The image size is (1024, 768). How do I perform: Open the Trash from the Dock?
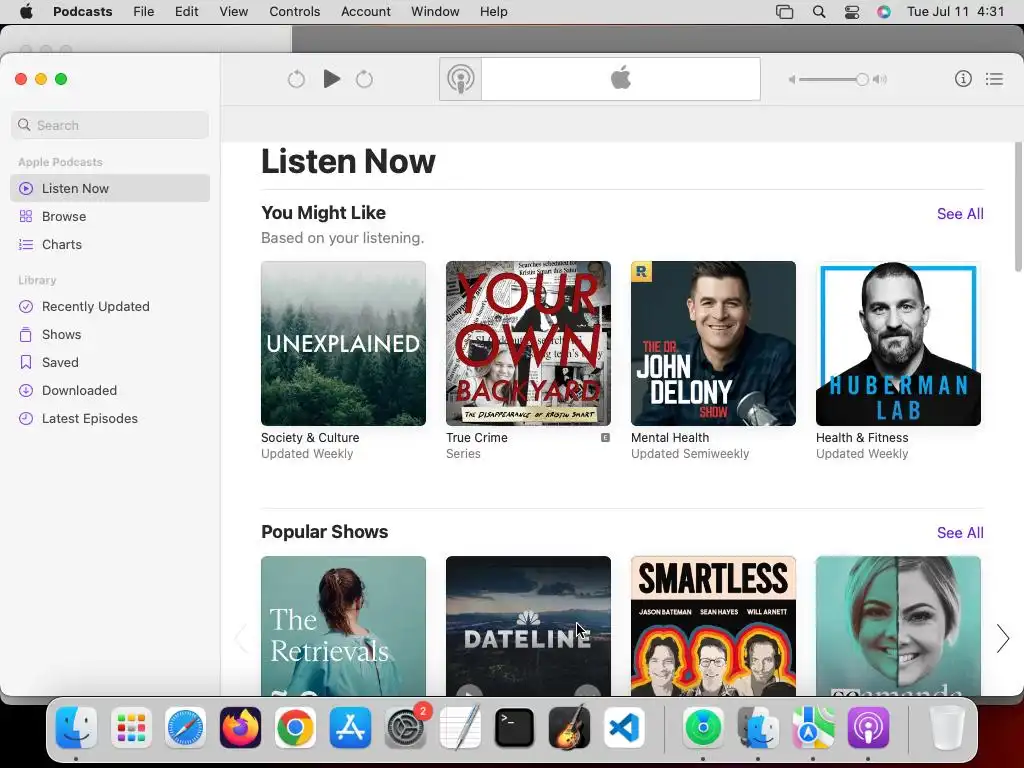(x=947, y=728)
